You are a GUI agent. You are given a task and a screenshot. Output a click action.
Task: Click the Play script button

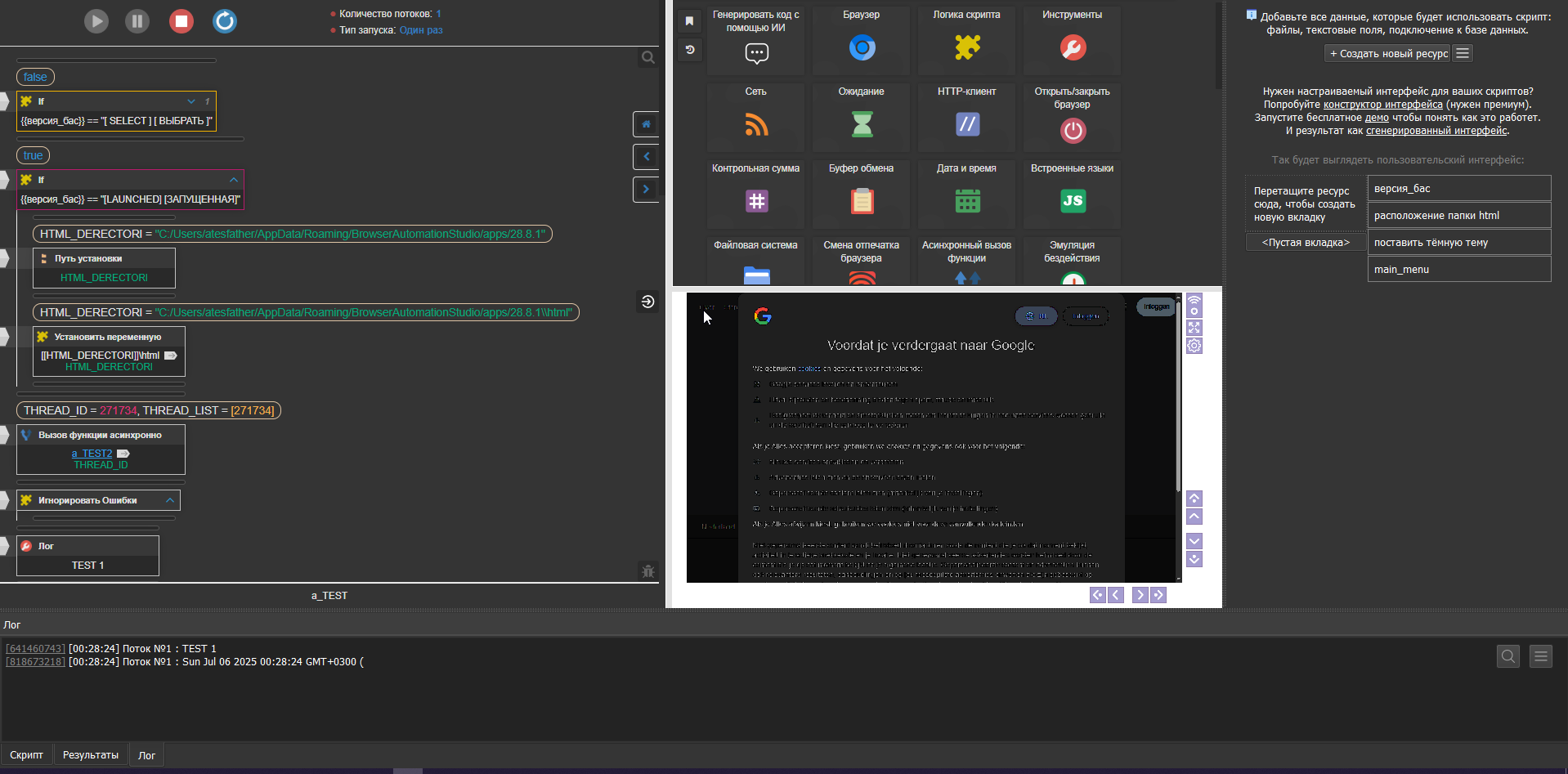point(96,21)
